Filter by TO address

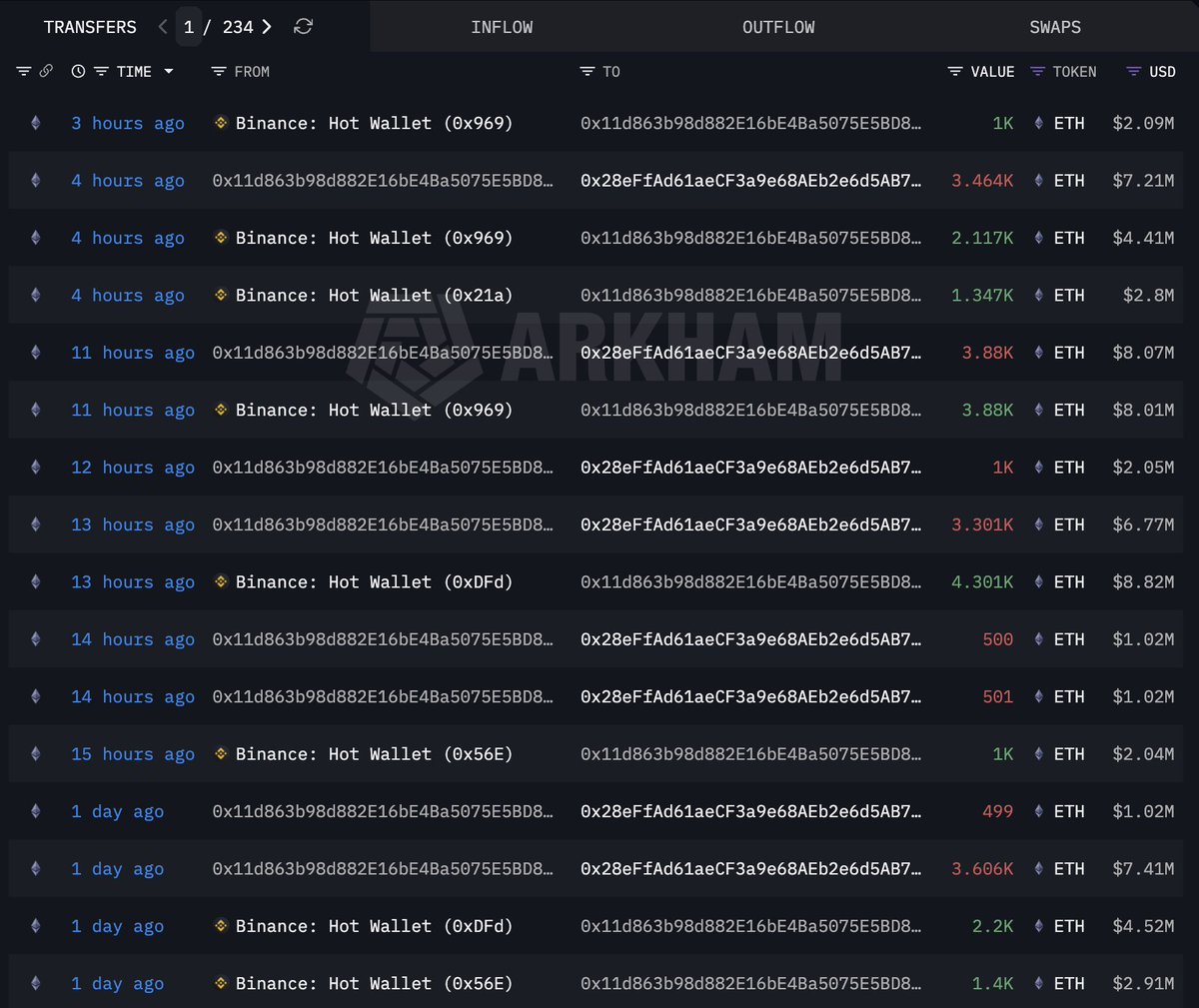pyautogui.click(x=588, y=72)
